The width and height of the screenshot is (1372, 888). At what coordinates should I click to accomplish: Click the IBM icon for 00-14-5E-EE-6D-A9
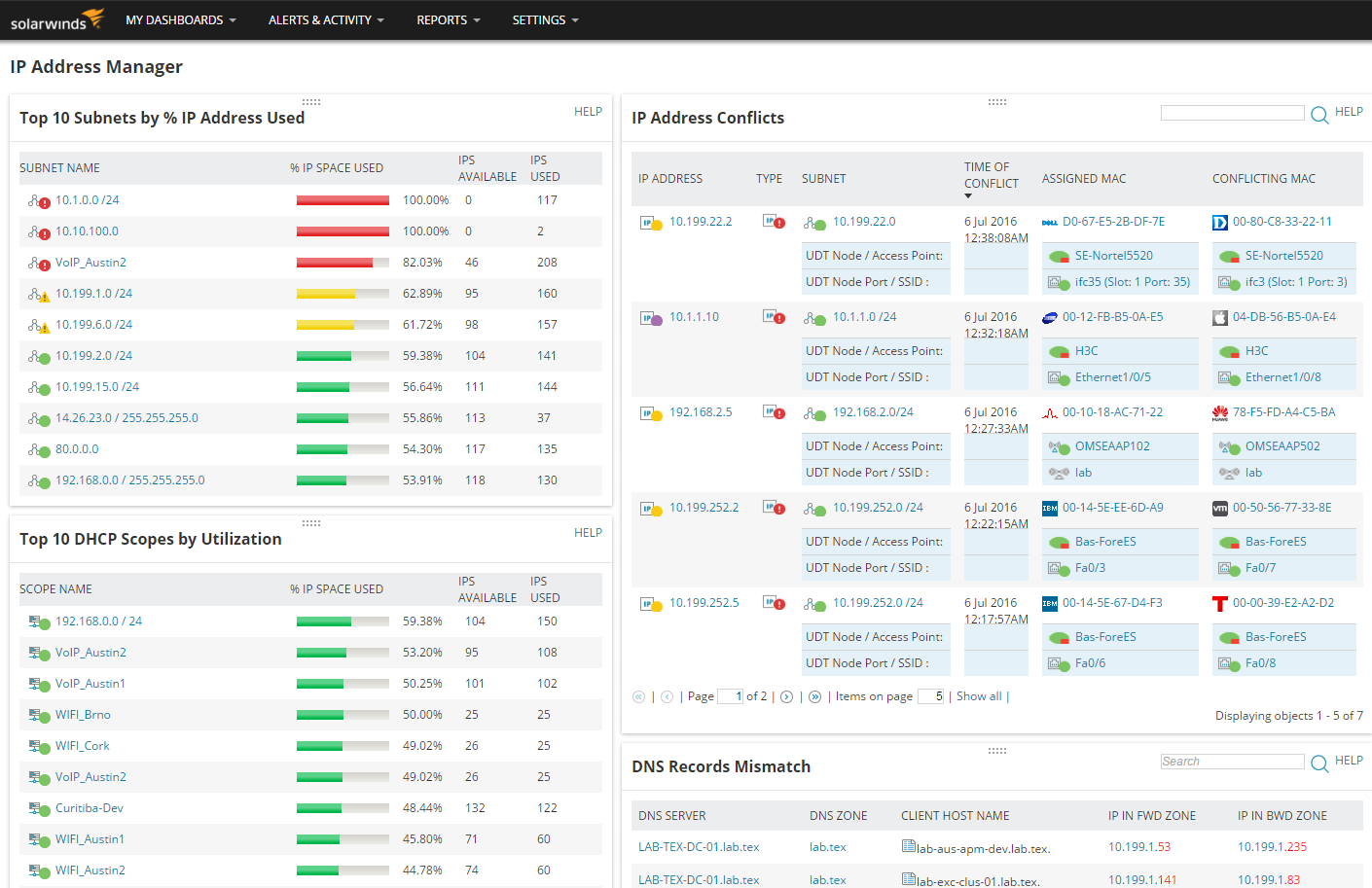point(1050,509)
